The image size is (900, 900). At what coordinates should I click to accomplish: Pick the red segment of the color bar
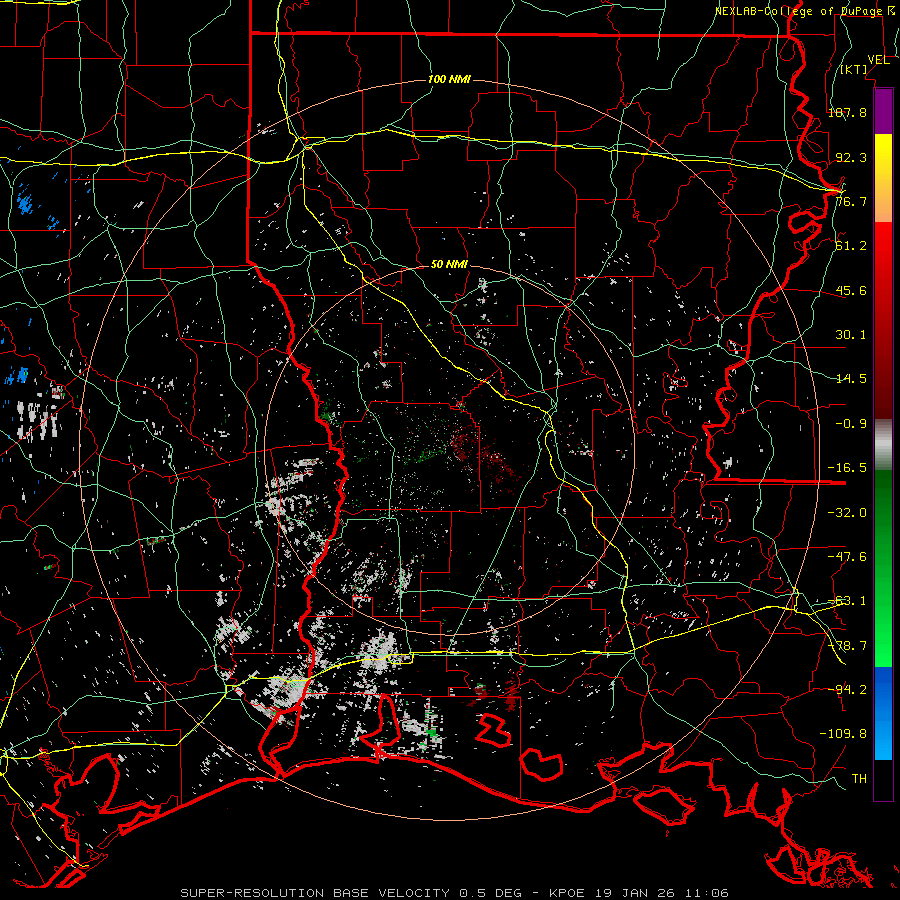point(883,320)
